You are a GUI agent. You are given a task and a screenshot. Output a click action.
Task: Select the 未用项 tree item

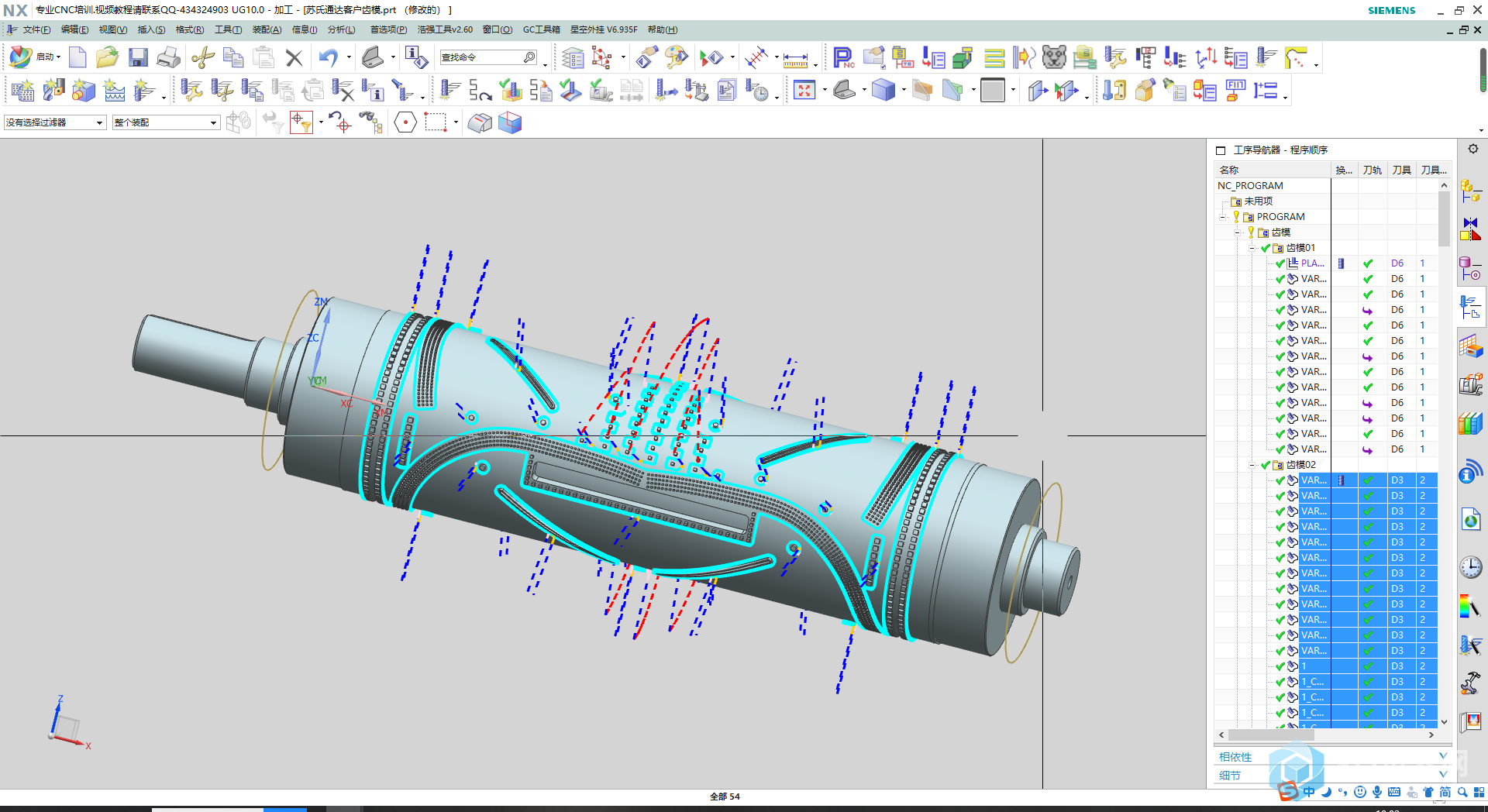(1258, 201)
